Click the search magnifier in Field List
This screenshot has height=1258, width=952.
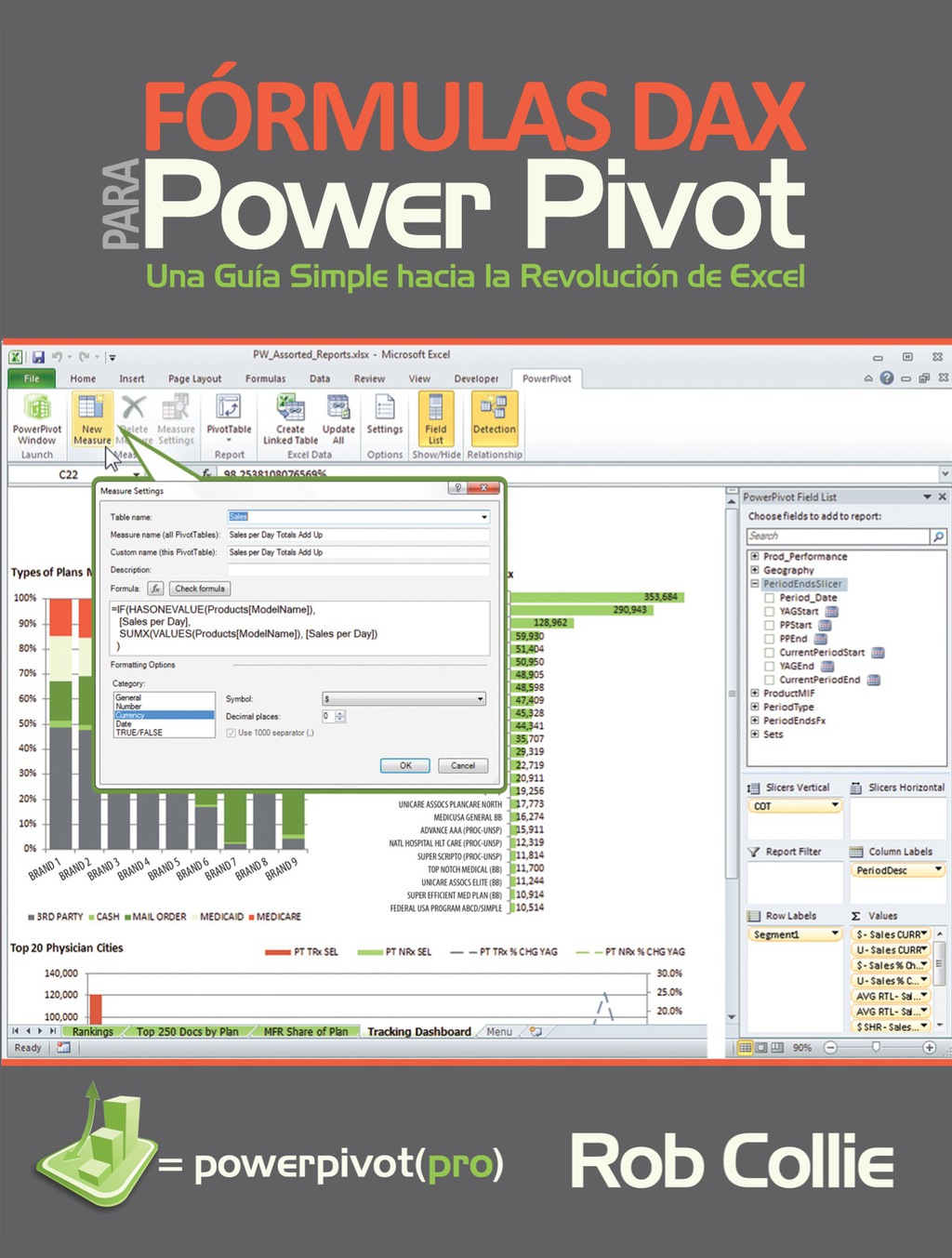click(x=938, y=536)
